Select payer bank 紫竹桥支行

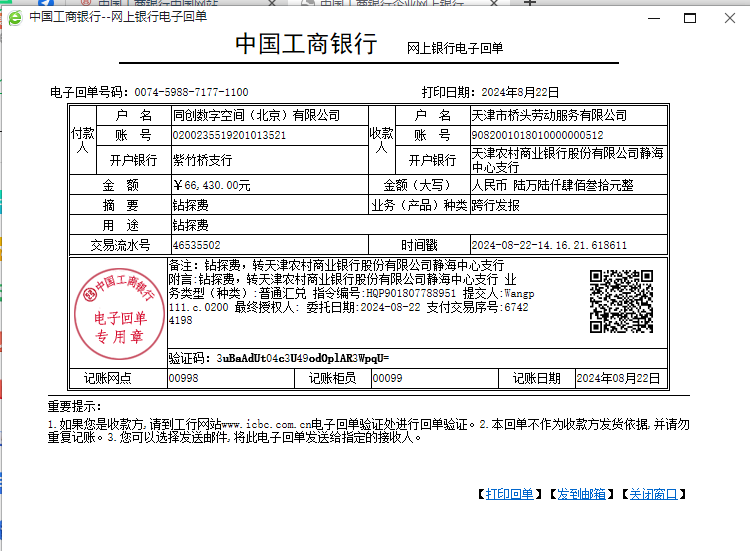pos(203,160)
